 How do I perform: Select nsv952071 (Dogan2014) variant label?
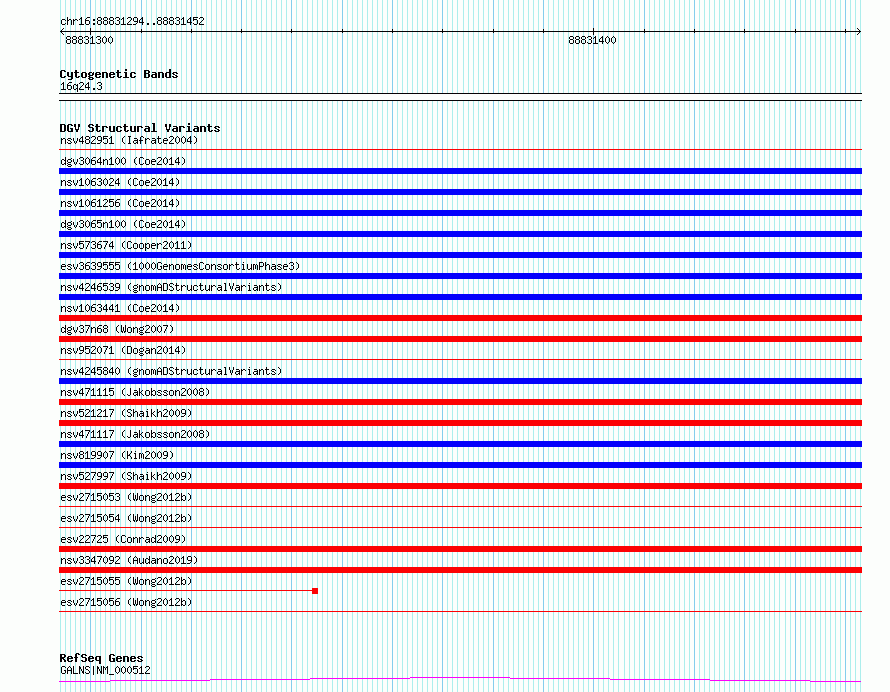(x=123, y=350)
